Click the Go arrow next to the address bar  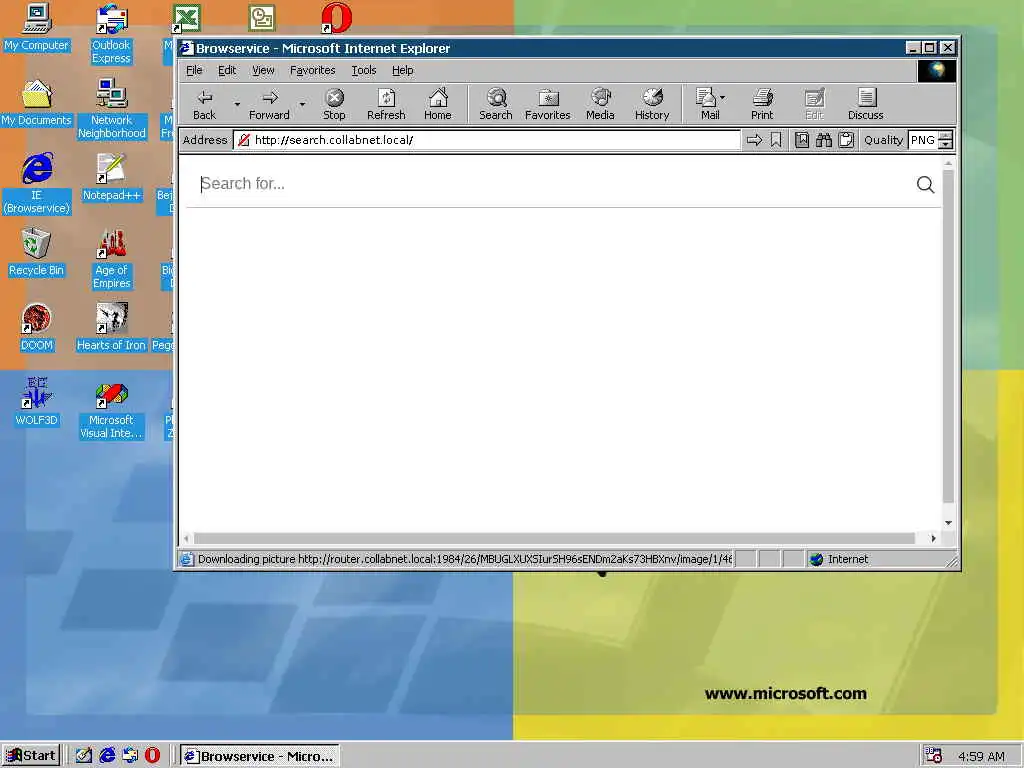click(754, 140)
